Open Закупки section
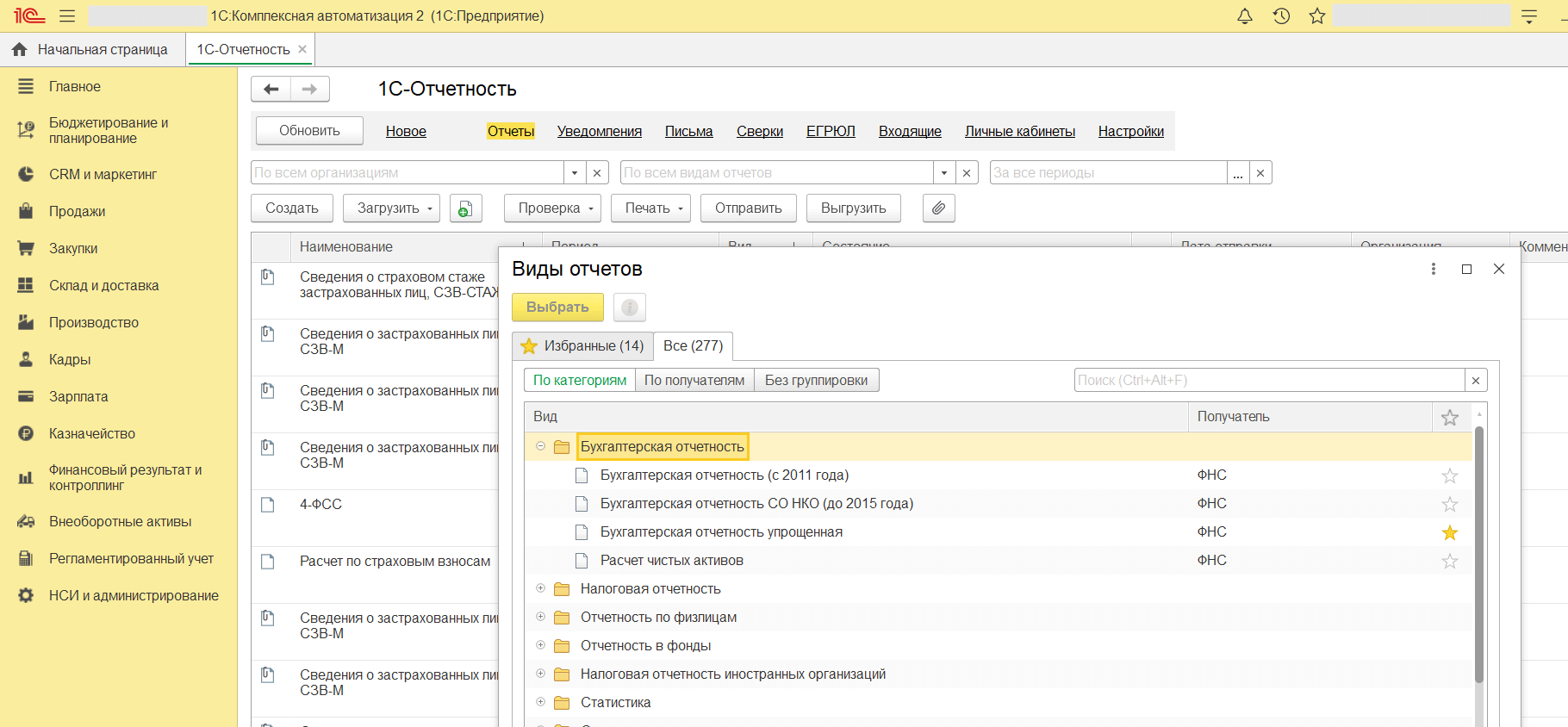This screenshot has height=727, width=1568. tap(73, 248)
